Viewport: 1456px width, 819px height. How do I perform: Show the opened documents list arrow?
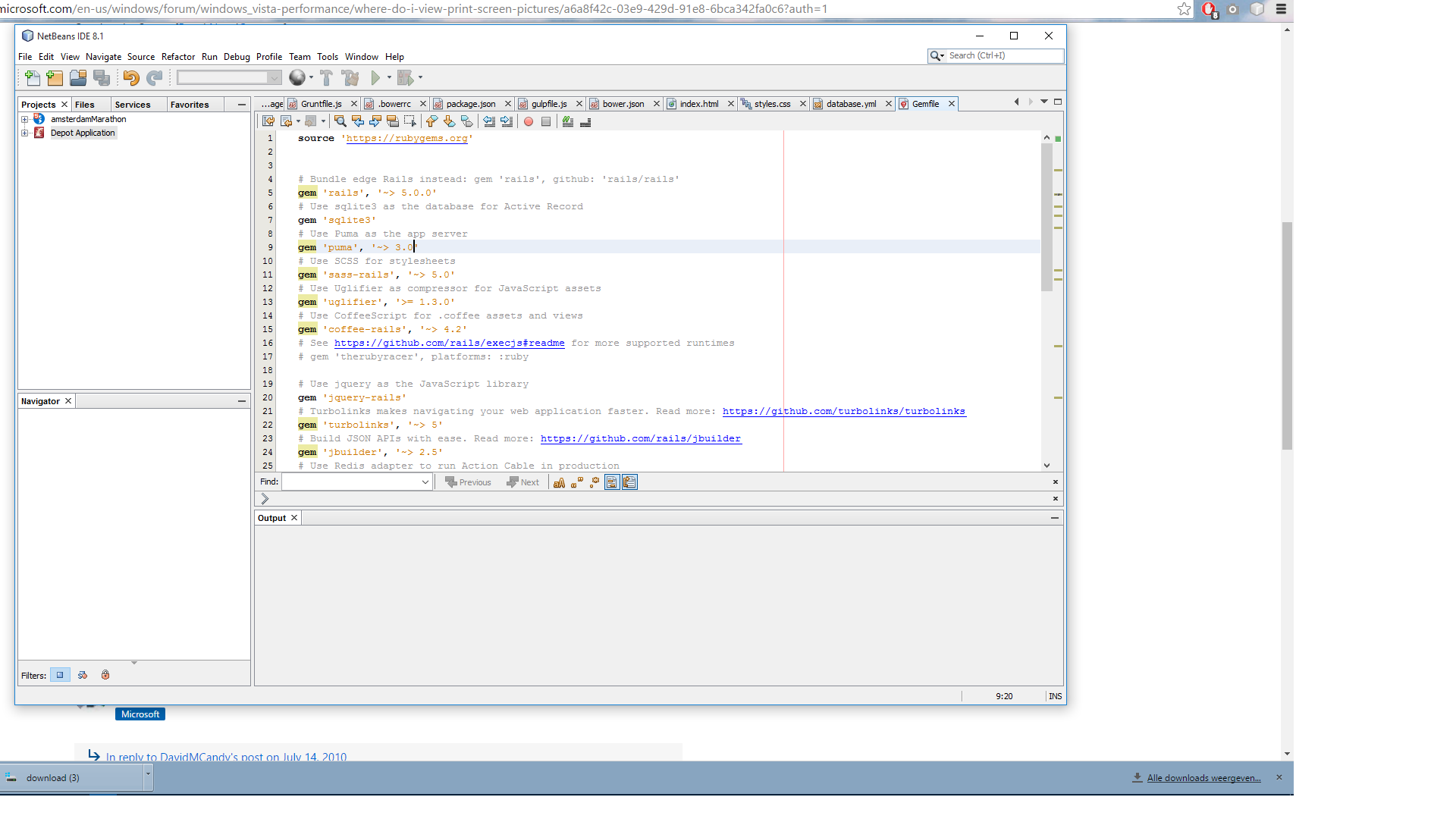(1044, 102)
